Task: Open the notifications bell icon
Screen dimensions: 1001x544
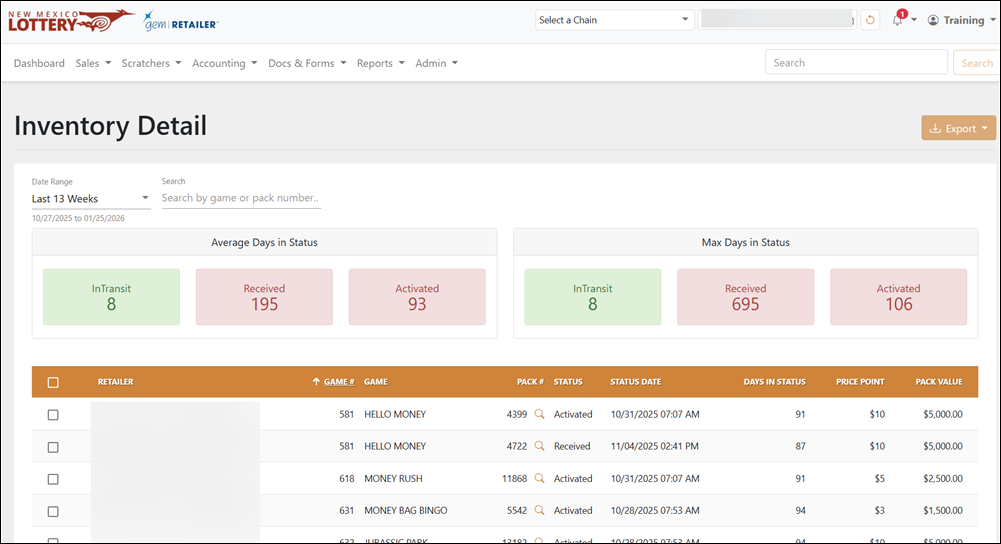Action: coord(898,20)
